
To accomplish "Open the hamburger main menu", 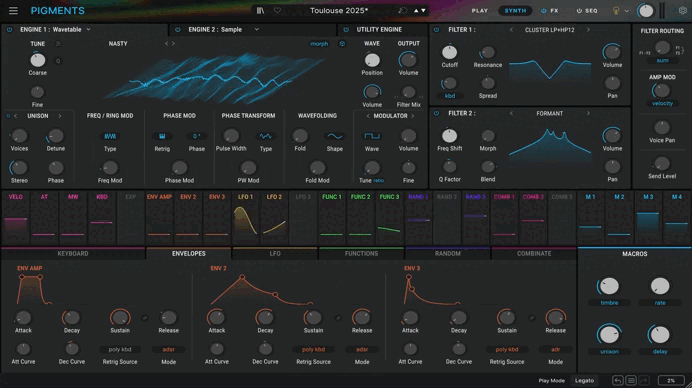I will coord(13,11).
